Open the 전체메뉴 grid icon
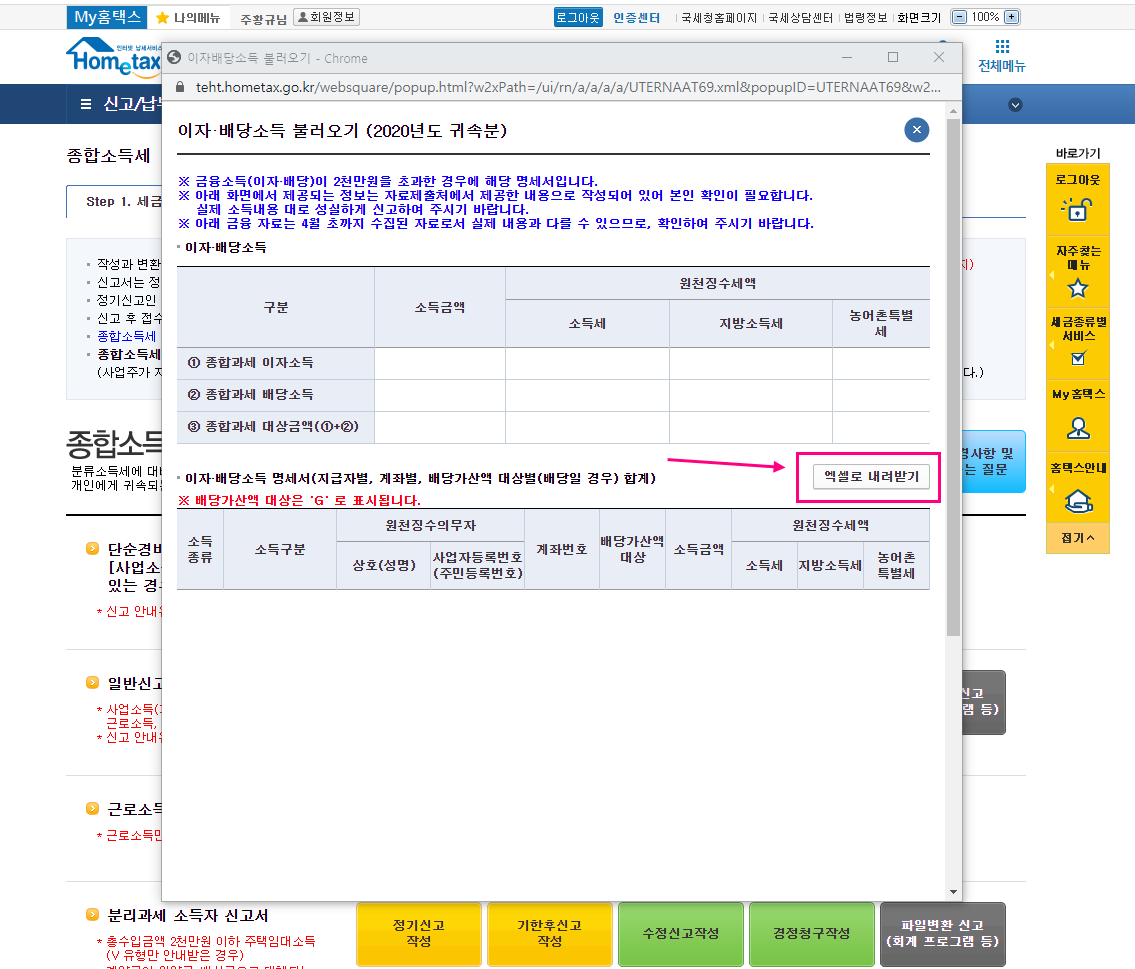This screenshot has width=1135, height=969. click(x=1002, y=47)
